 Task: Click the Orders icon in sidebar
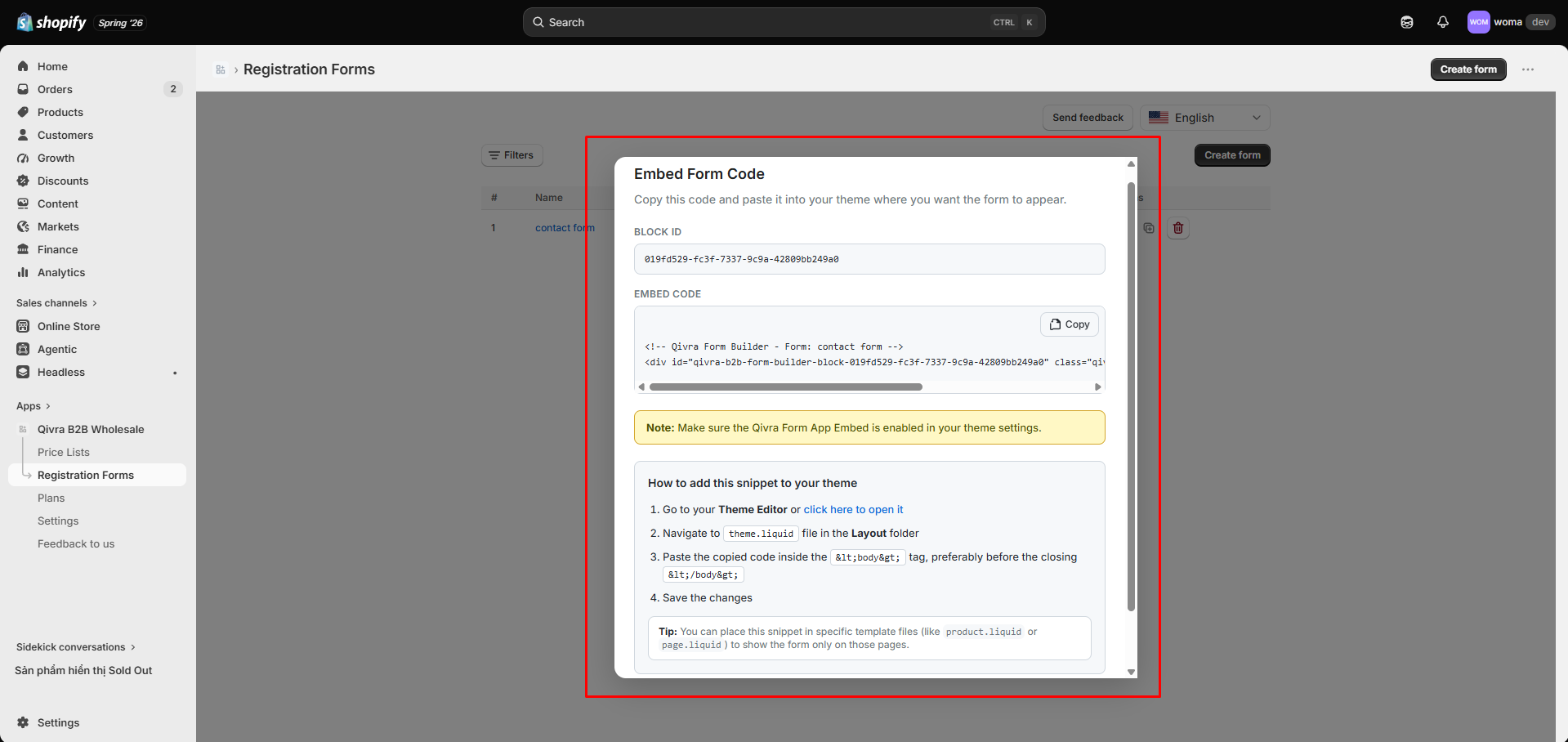click(23, 89)
